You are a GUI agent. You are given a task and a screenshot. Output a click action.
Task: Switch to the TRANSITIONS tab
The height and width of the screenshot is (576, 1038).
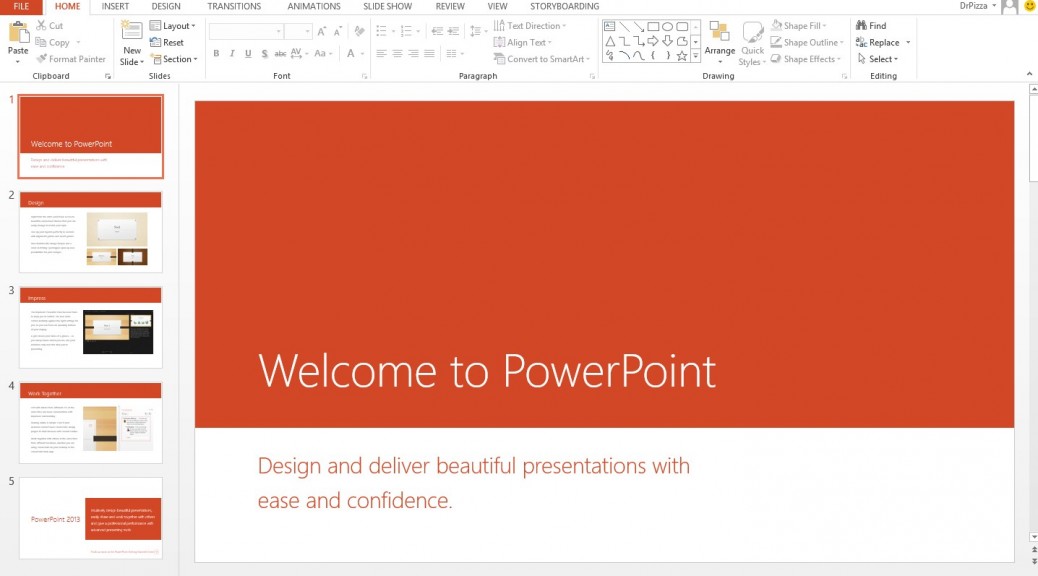pyautogui.click(x=234, y=7)
